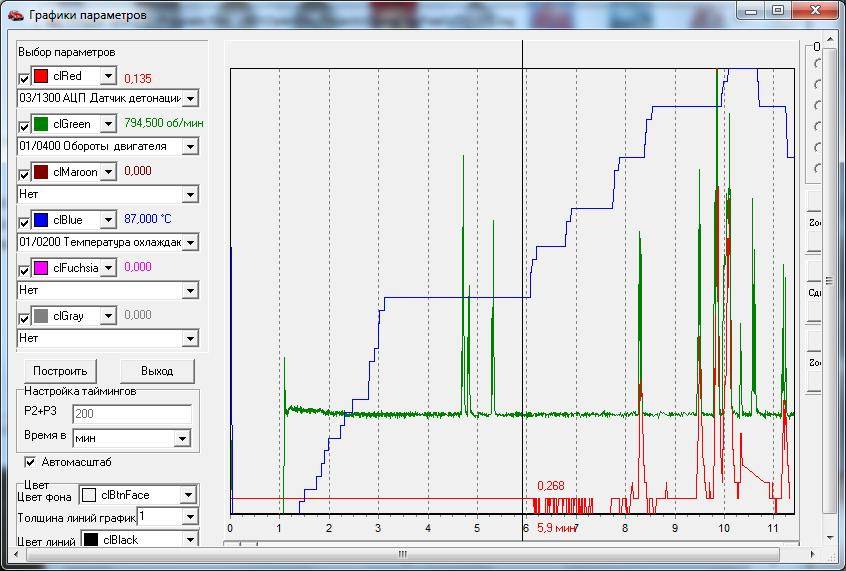The width and height of the screenshot is (846, 571).
Task: Click the clRed color swatch
Action: (41, 76)
